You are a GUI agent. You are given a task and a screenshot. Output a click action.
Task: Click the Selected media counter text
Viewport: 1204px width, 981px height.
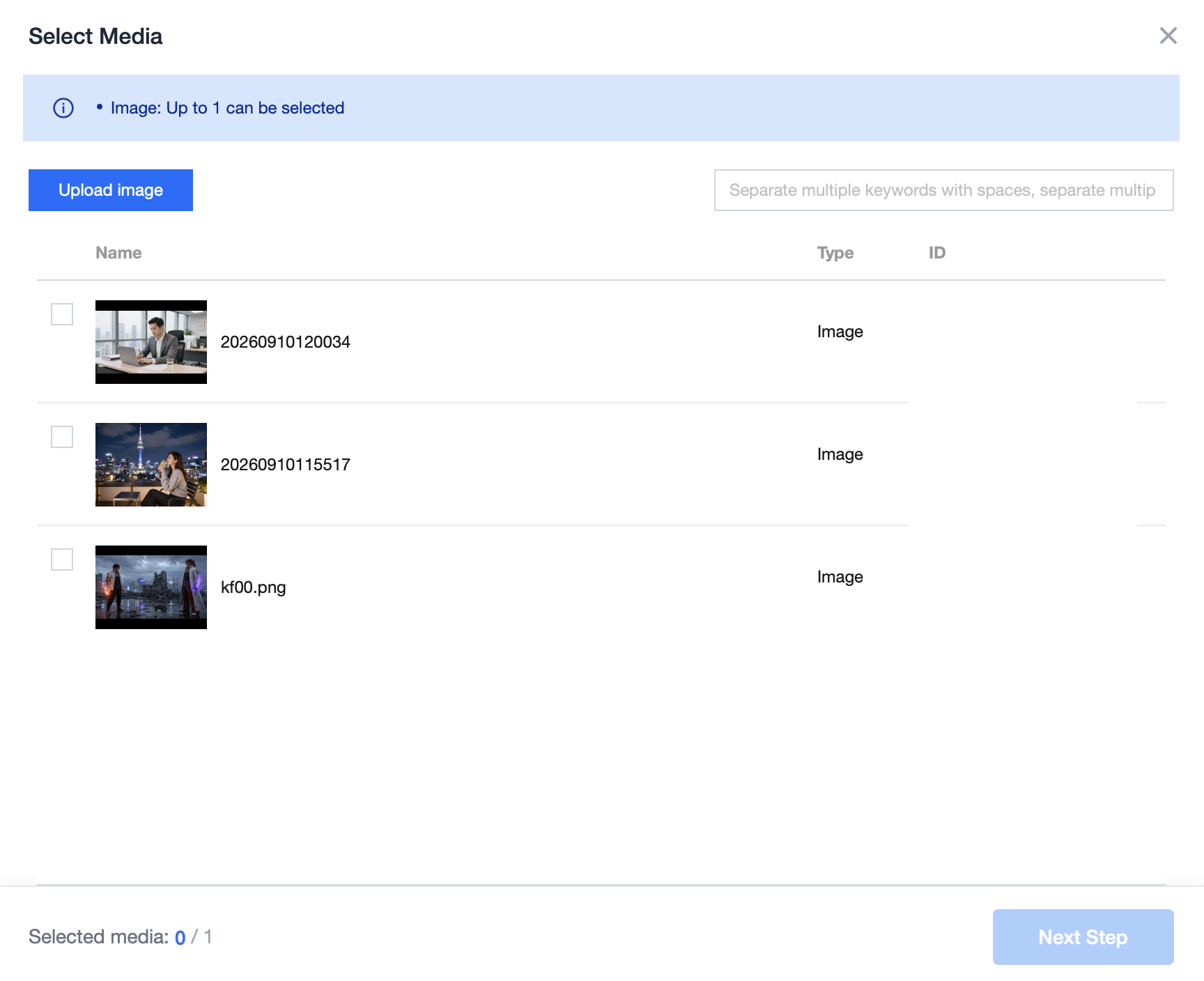click(x=121, y=937)
